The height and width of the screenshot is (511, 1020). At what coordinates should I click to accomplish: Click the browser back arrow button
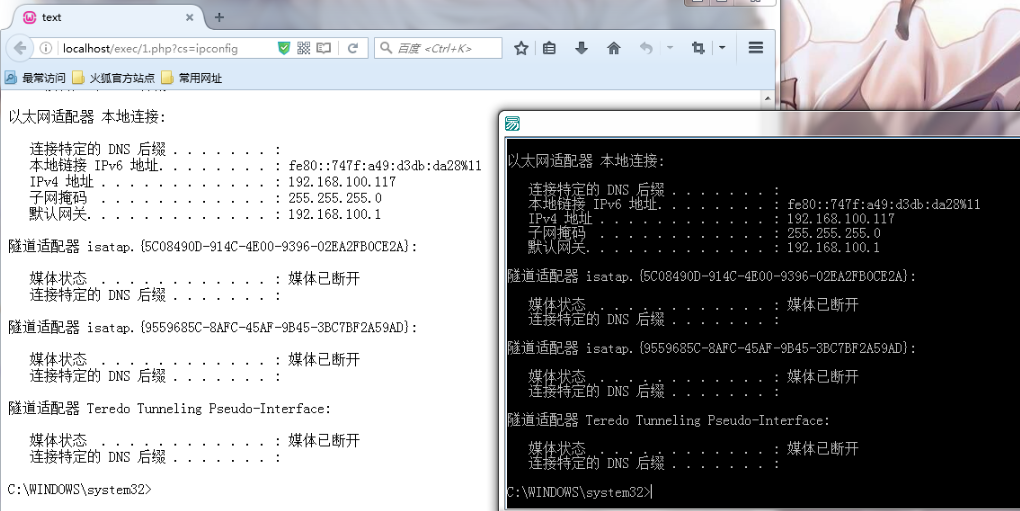tap(19, 48)
